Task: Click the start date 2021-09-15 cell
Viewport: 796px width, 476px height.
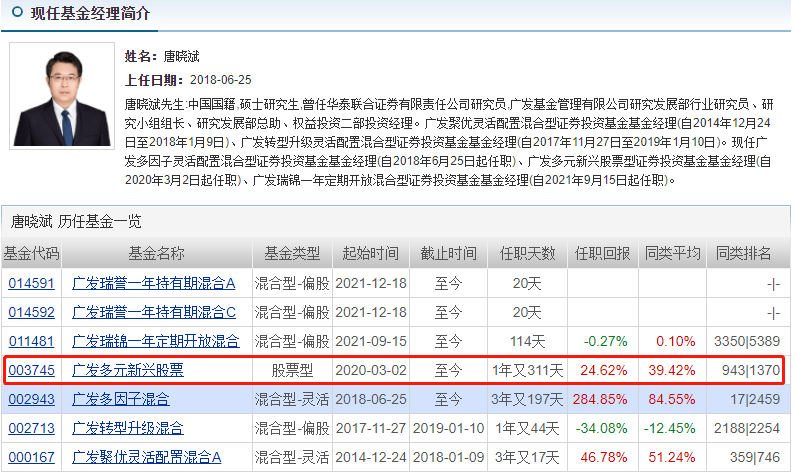Action: pyautogui.click(x=371, y=341)
